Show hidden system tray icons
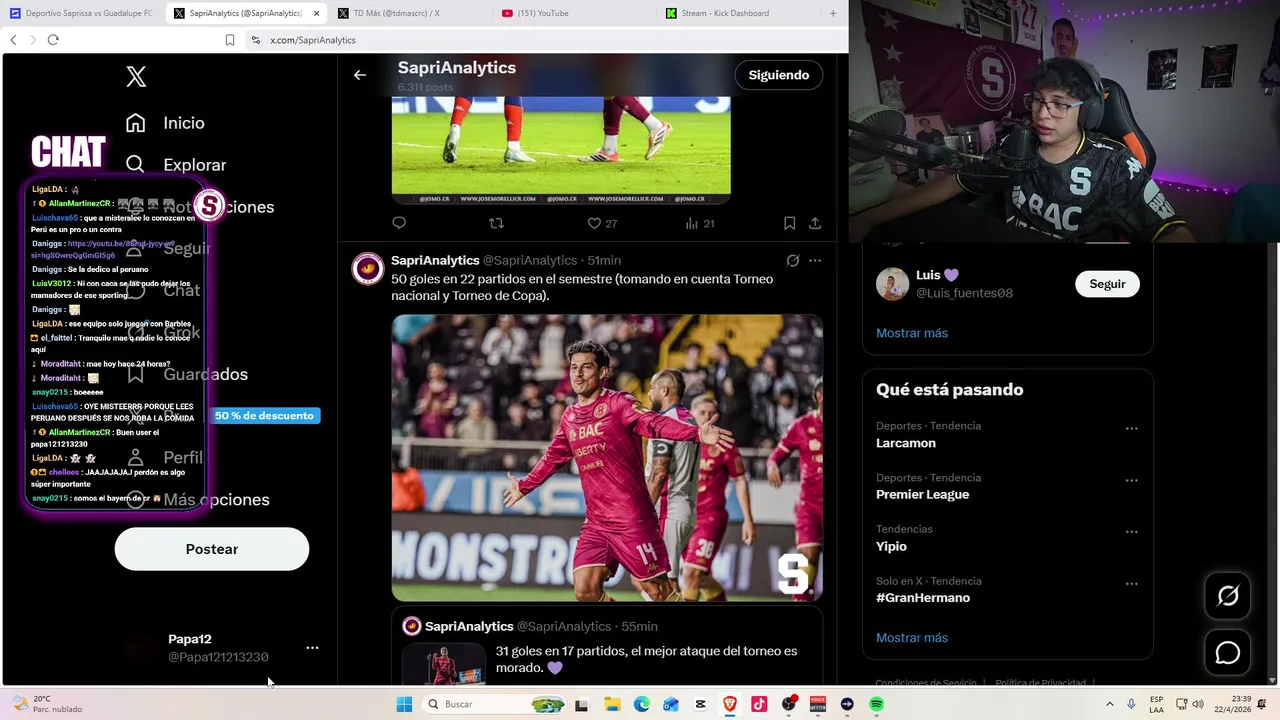This screenshot has width=1280, height=720. click(1109, 704)
